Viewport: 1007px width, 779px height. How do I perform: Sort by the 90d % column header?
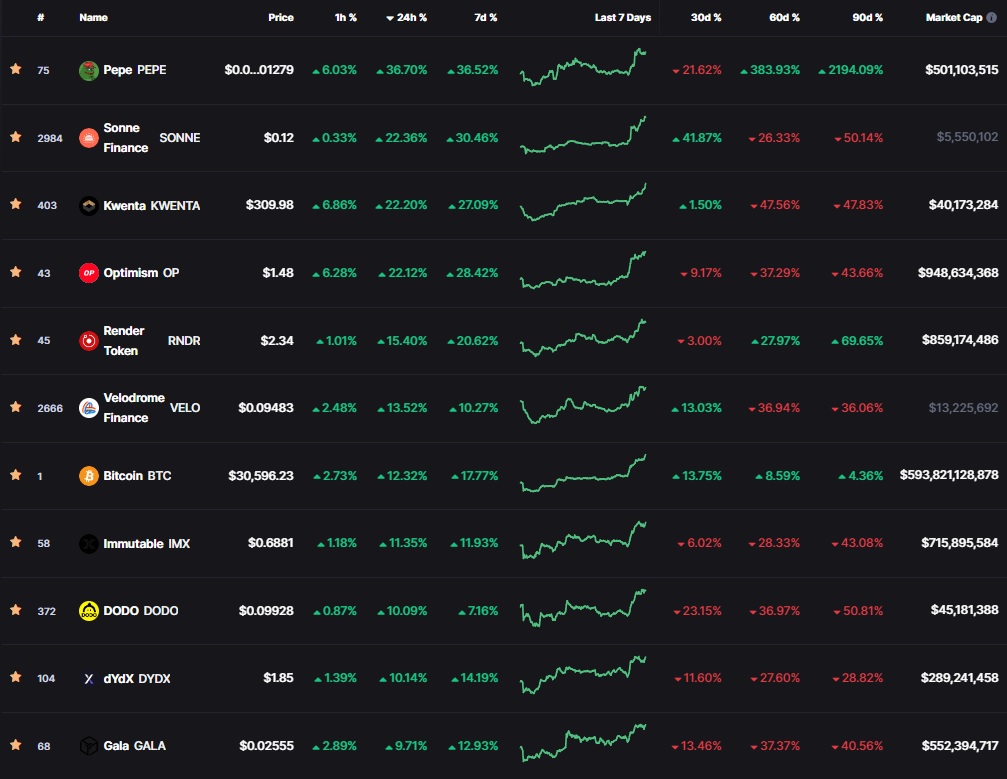[x=868, y=17]
